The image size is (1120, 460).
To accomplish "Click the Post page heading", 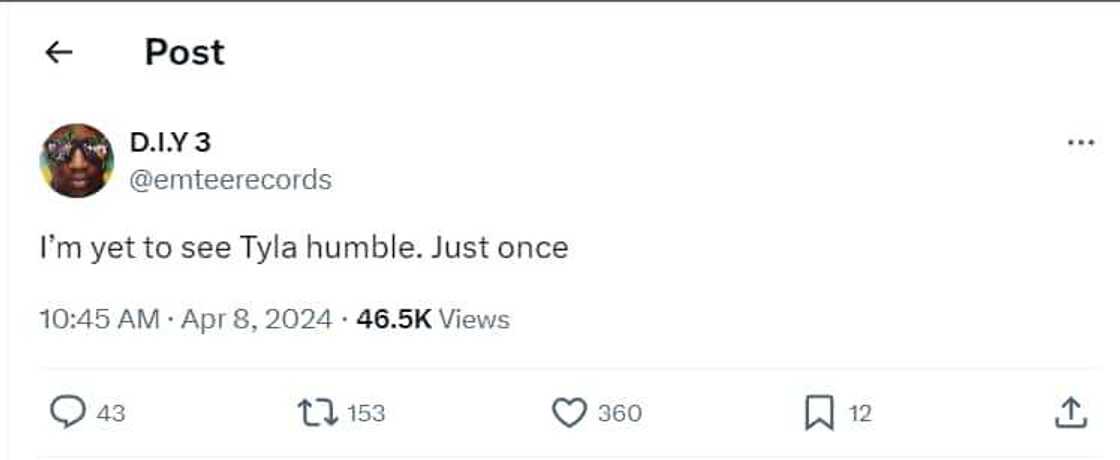I will click(x=185, y=52).
